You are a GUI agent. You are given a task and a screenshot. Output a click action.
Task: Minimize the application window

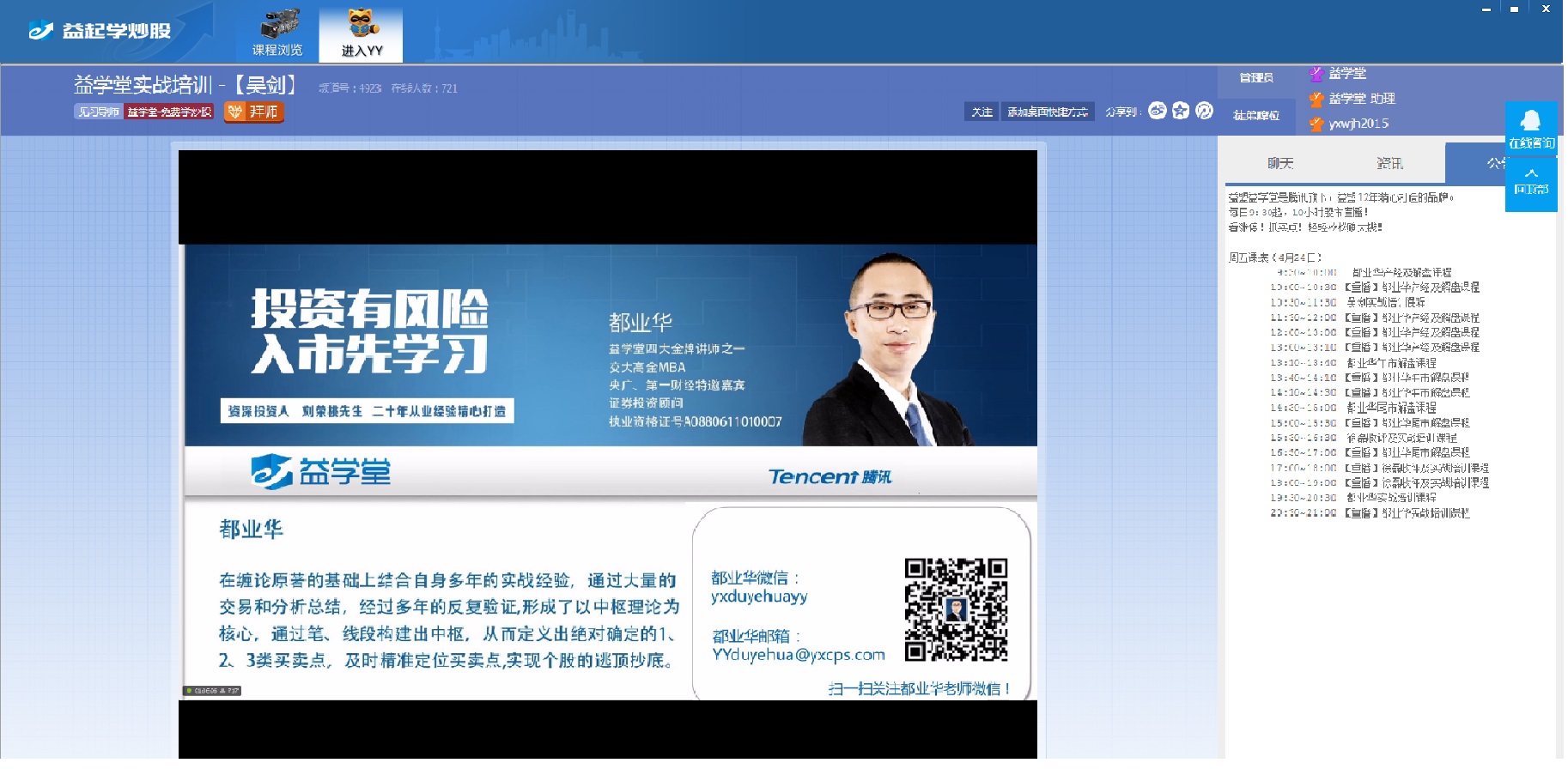tap(1486, 9)
